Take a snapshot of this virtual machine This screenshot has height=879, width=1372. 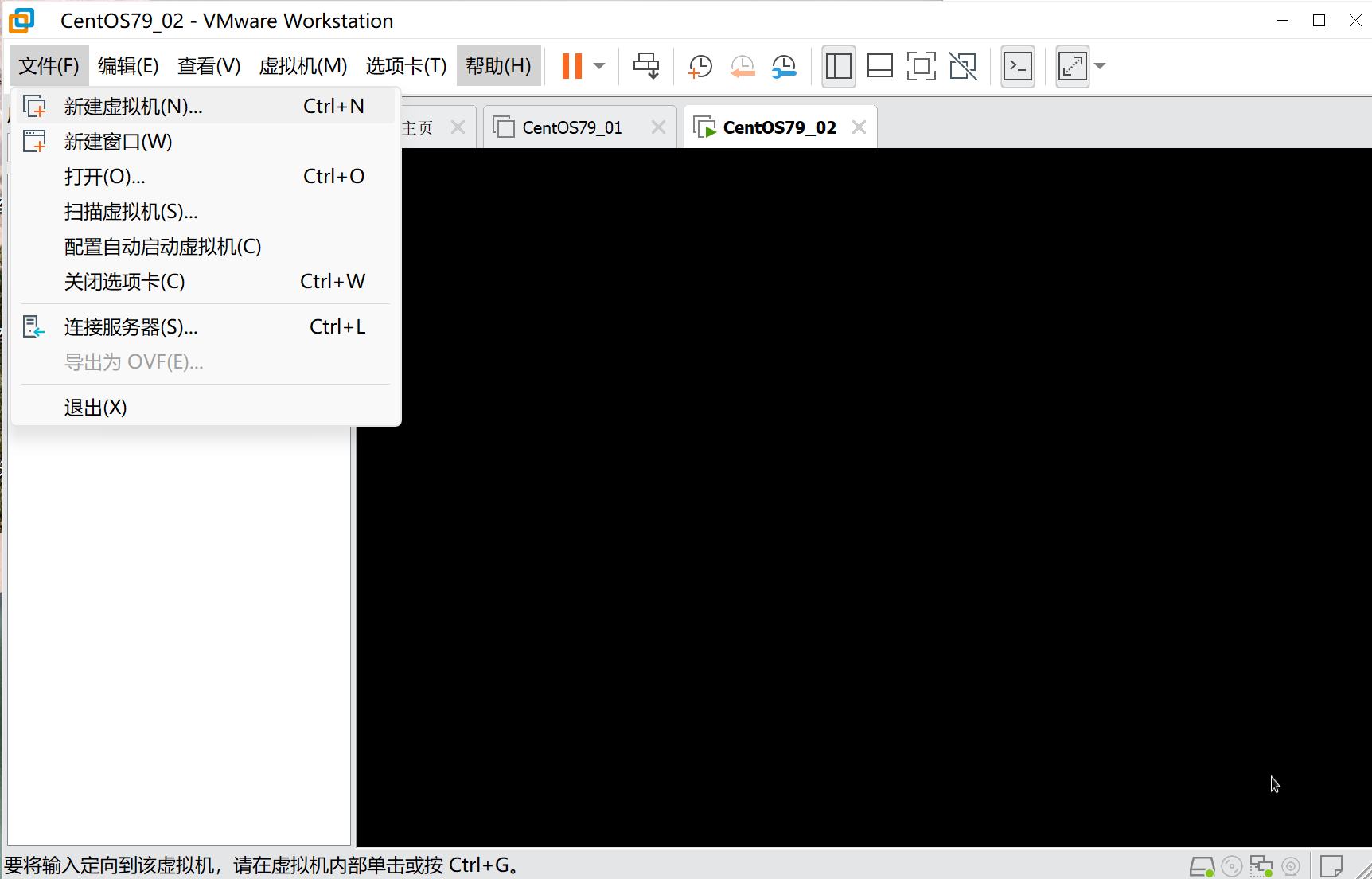point(700,66)
